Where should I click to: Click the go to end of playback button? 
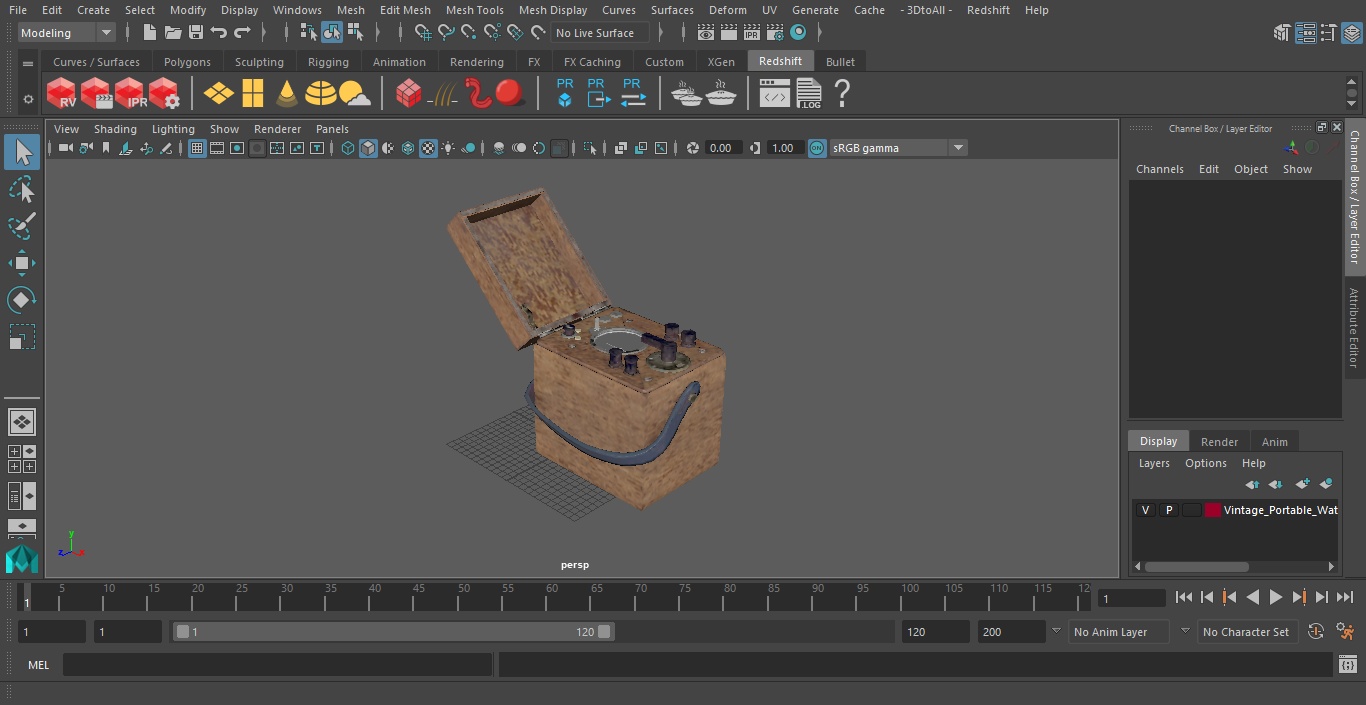1345,597
